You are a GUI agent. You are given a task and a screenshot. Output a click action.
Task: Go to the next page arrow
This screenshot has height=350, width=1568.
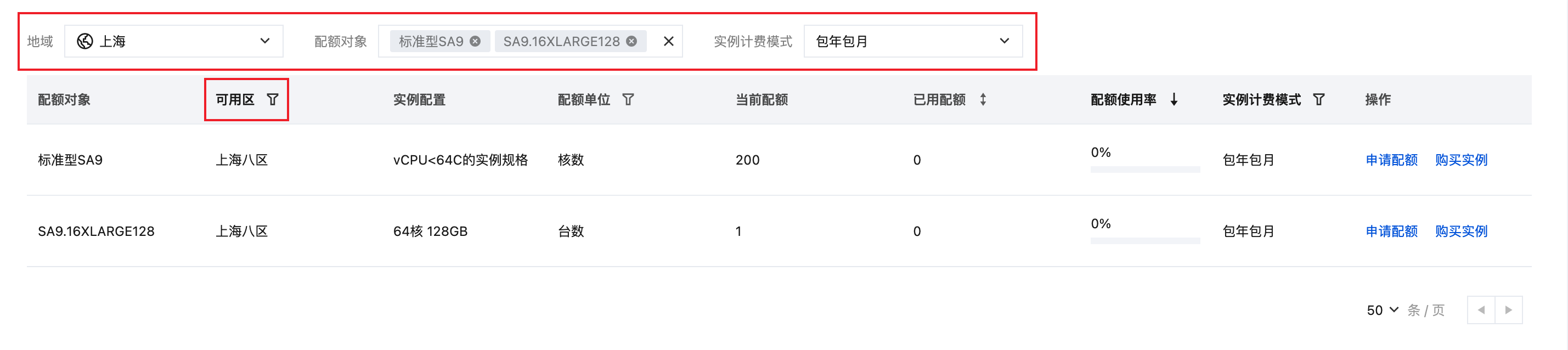coord(1508,311)
